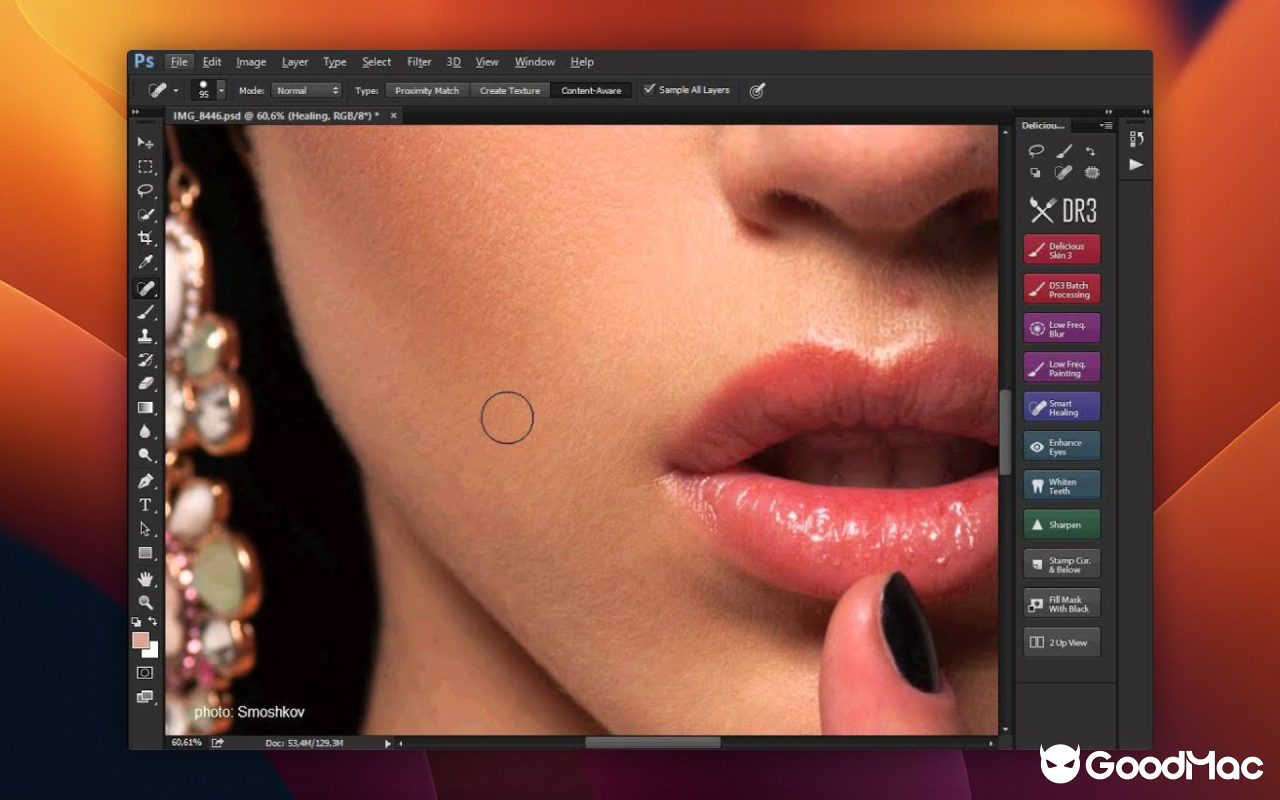Open the Gradient tool
This screenshot has width=1280, height=800.
(x=146, y=408)
